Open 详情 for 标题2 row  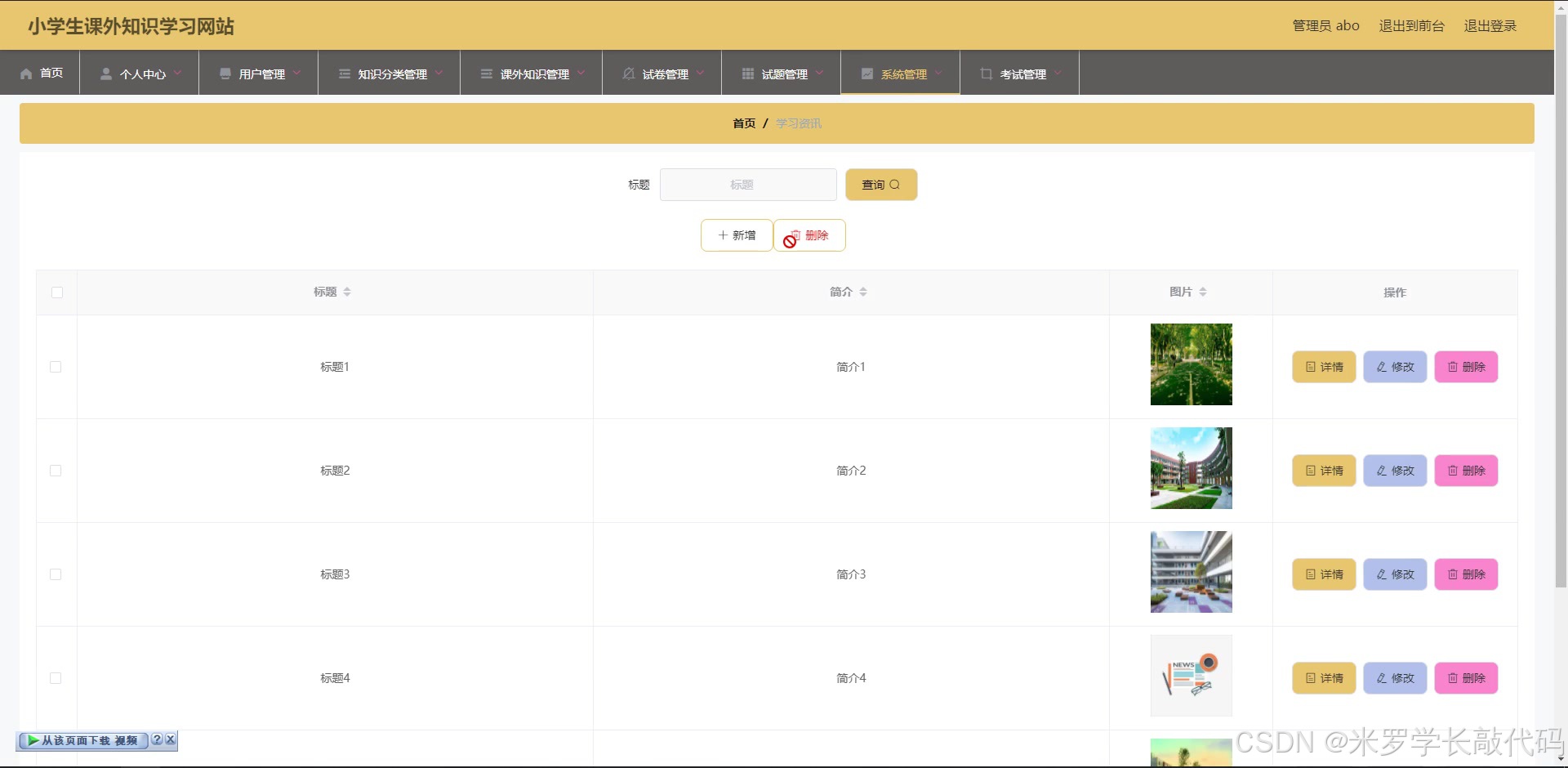1324,471
